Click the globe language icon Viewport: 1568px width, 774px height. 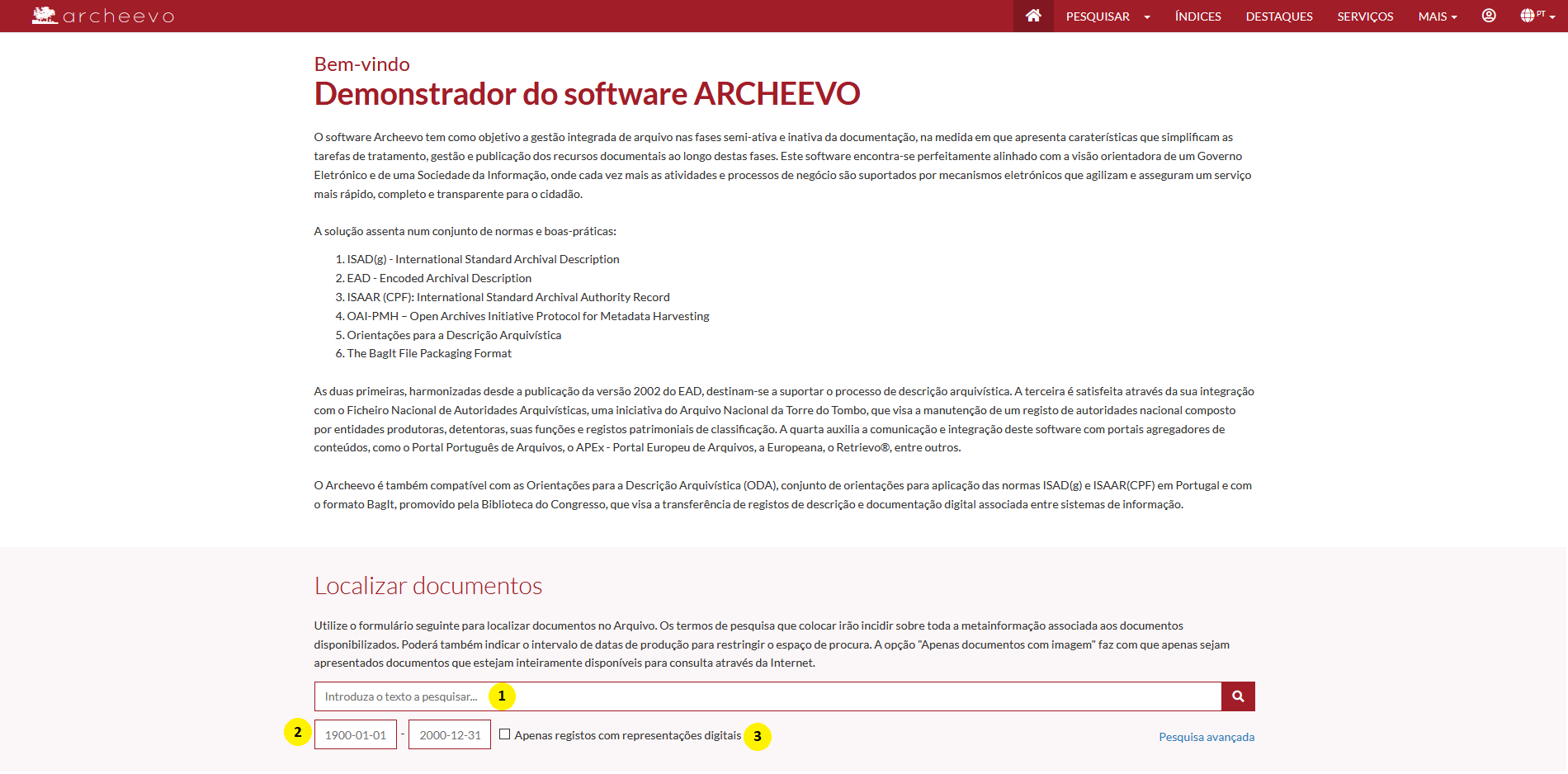1528,16
